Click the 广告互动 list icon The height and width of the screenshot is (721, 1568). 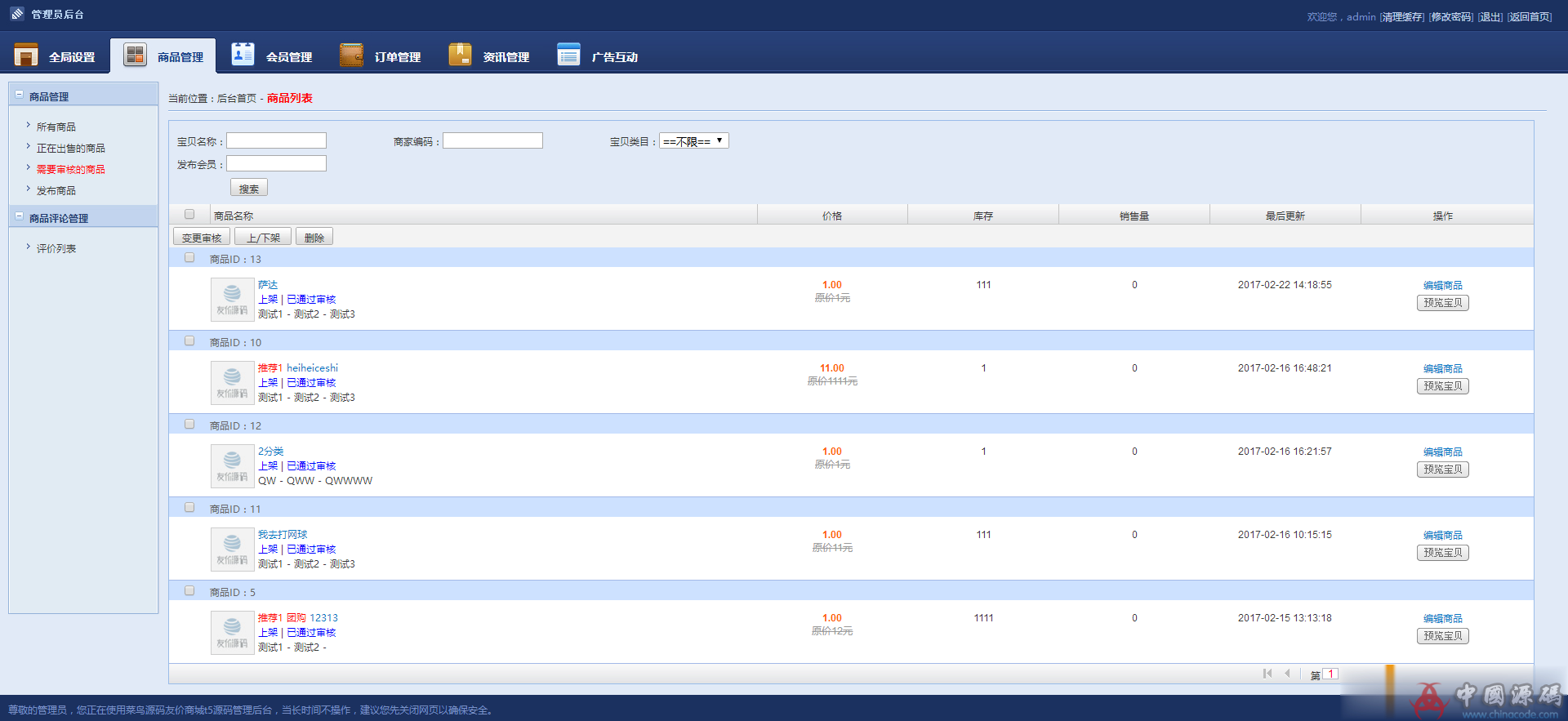[568, 55]
